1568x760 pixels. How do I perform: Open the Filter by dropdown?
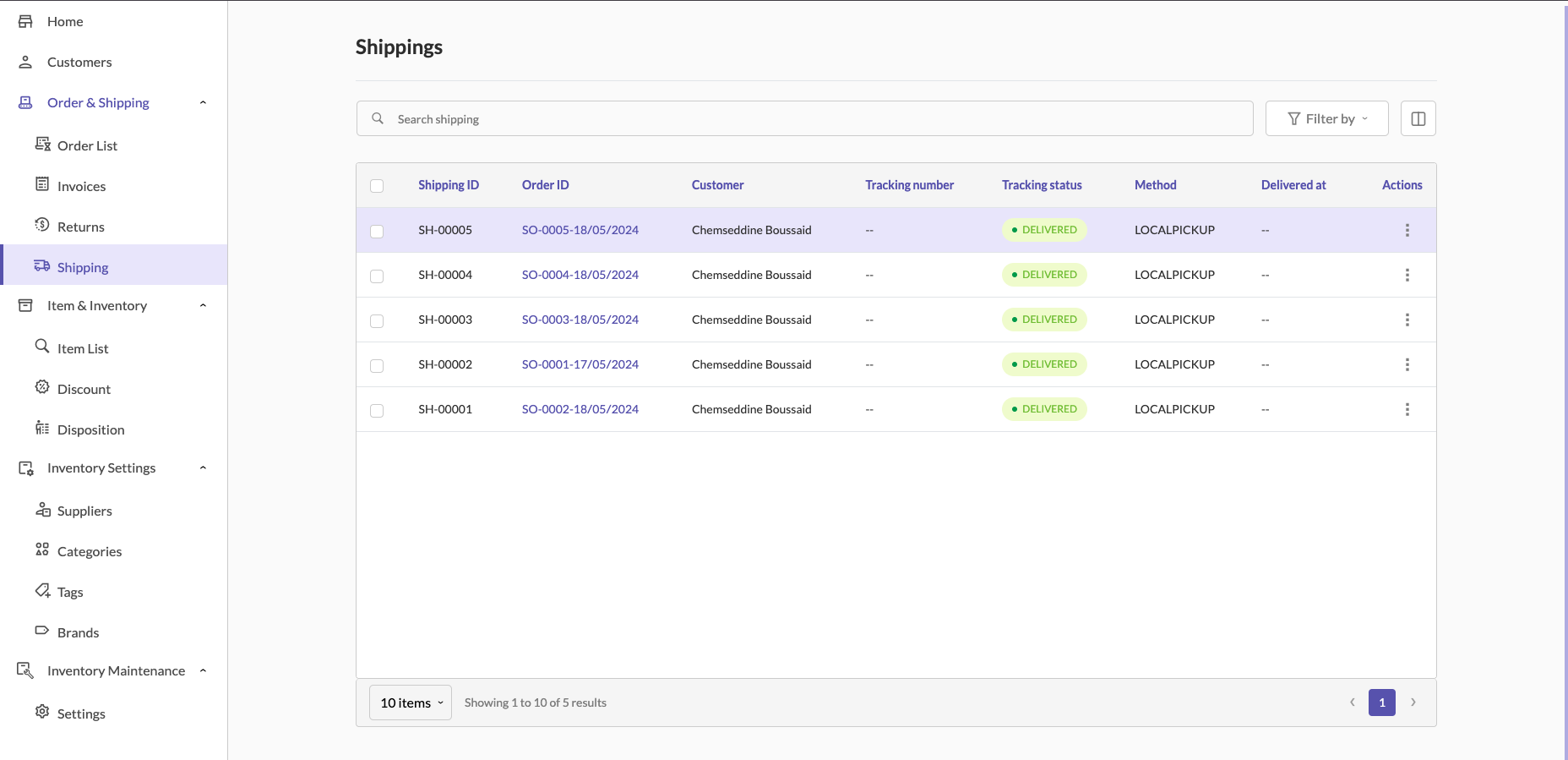click(x=1327, y=118)
